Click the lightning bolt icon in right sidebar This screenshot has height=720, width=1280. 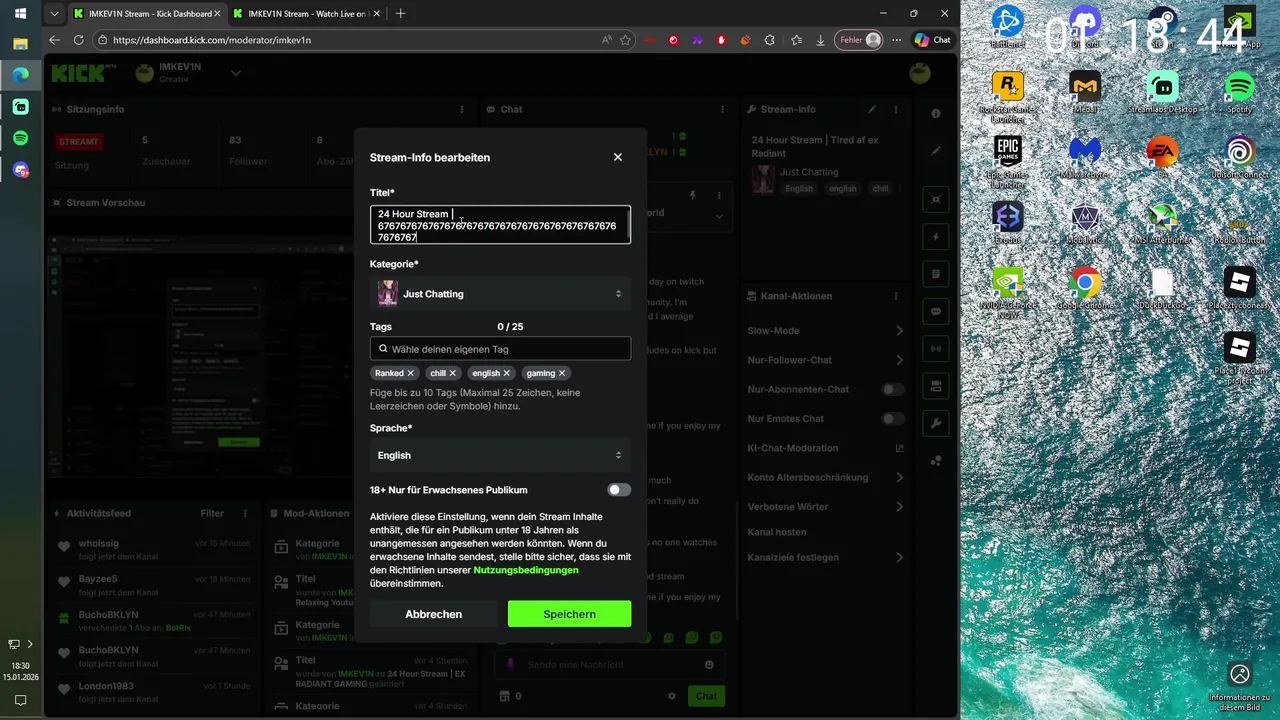click(x=936, y=237)
